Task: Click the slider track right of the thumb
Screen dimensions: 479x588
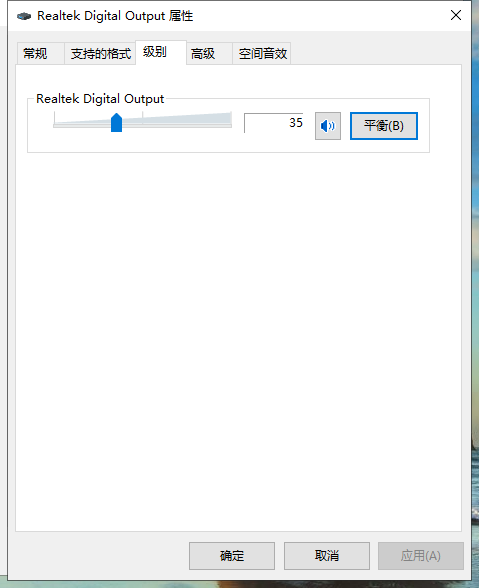Action: coord(177,126)
